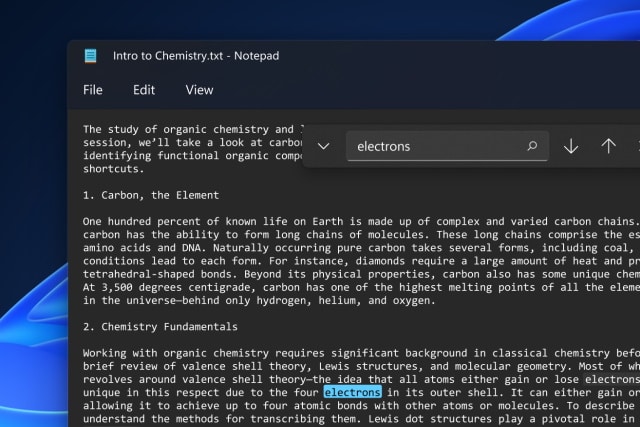This screenshot has width=640, height=427.
Task: Go to previous match with up arrow
Action: tap(608, 146)
